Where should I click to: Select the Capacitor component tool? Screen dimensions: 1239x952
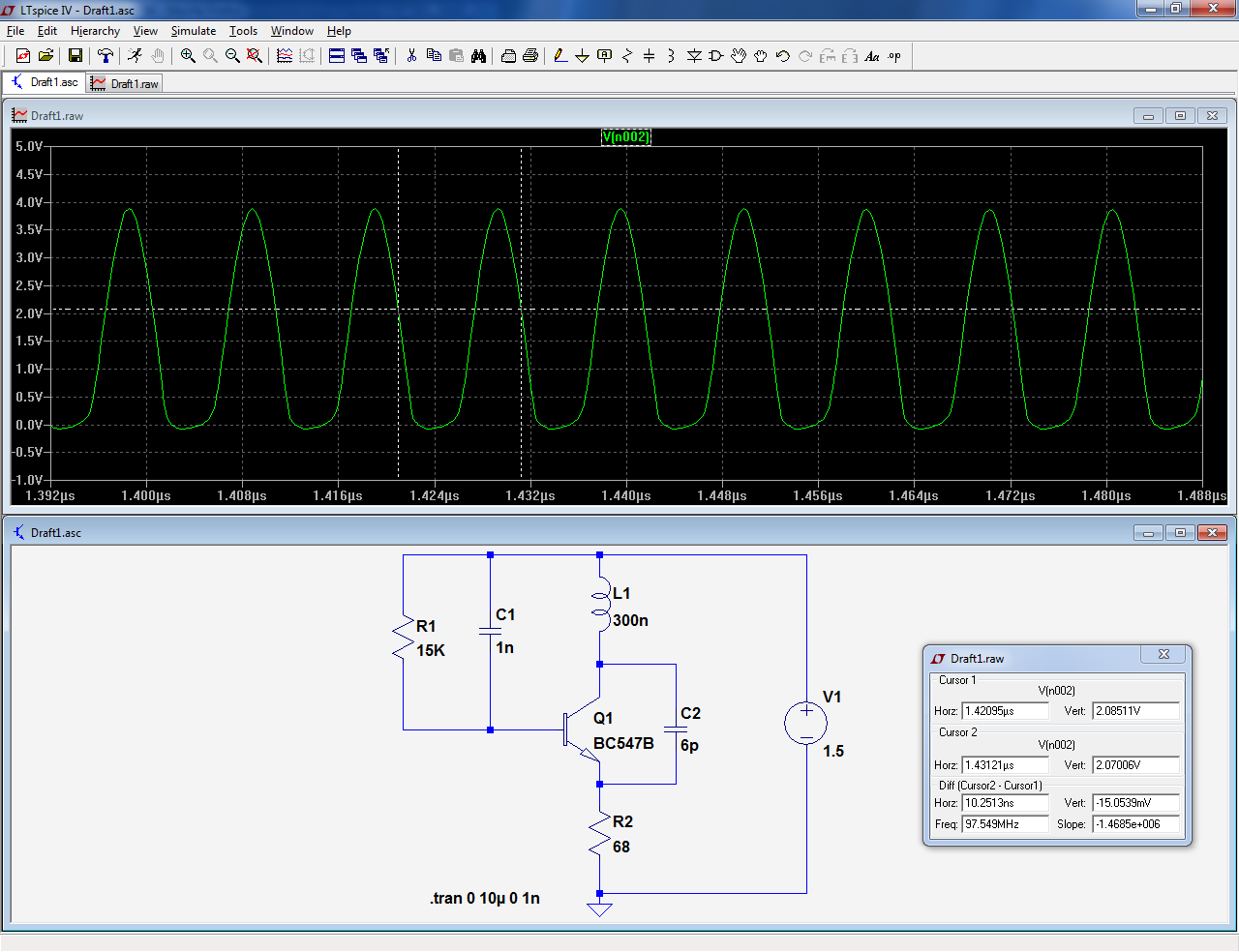(x=649, y=56)
